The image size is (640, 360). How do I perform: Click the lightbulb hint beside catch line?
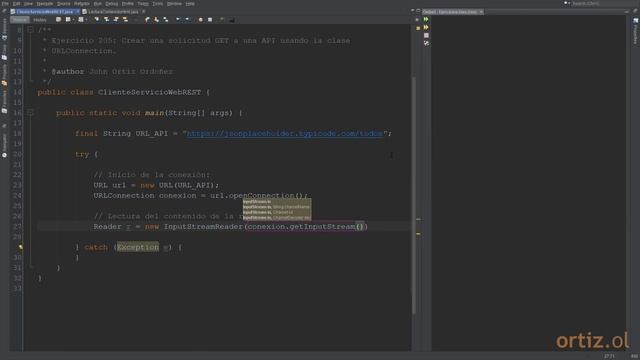[20, 247]
